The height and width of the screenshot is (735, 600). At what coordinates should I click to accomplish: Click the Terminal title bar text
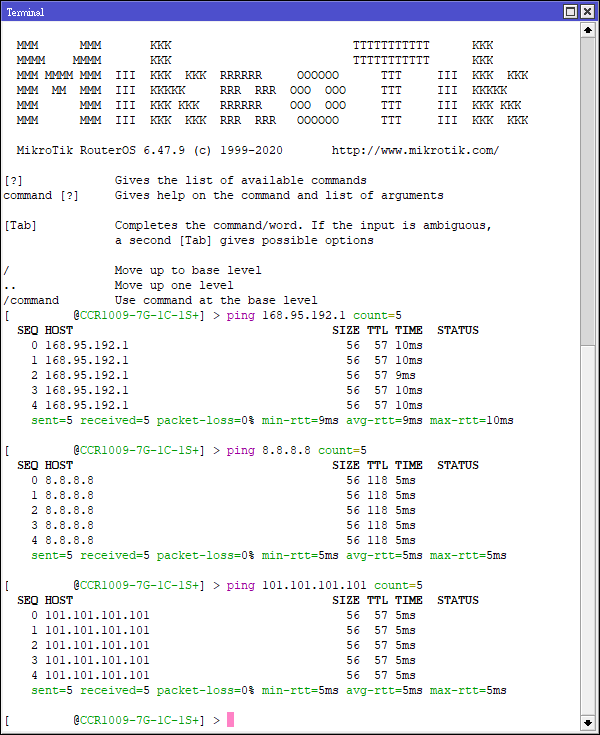click(x=25, y=12)
